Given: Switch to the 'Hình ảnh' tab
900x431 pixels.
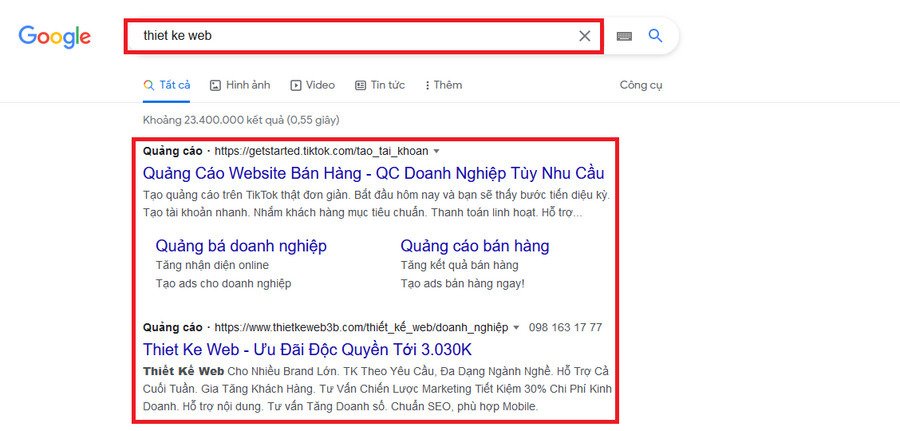Looking at the screenshot, I should point(240,85).
